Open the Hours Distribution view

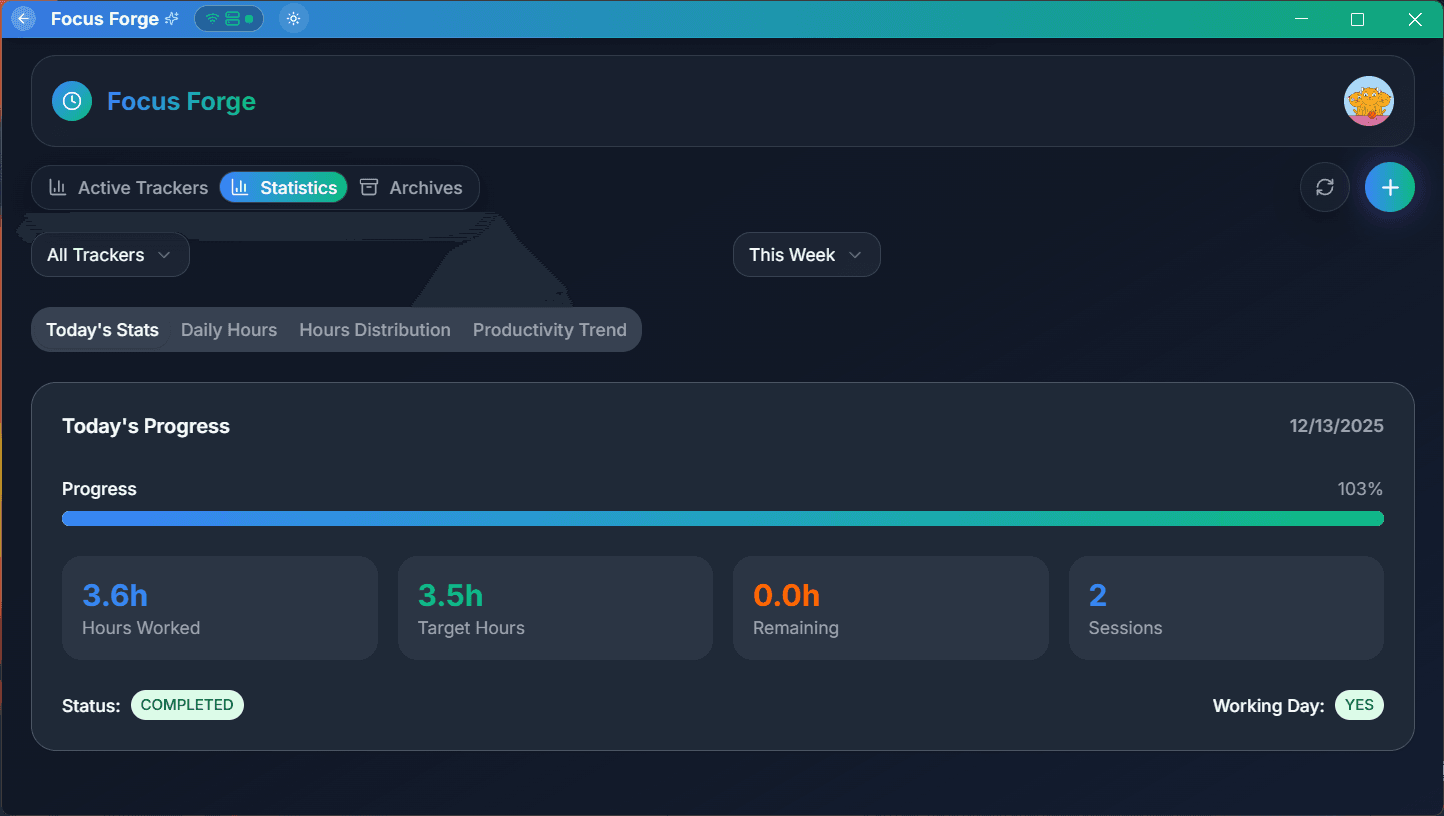coord(374,329)
